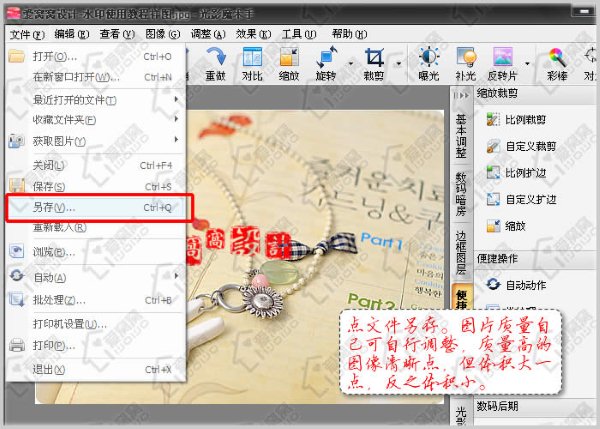The image size is (600, 429).
Task: Click 自定义裁剪 in right panel
Action: pyautogui.click(x=521, y=146)
